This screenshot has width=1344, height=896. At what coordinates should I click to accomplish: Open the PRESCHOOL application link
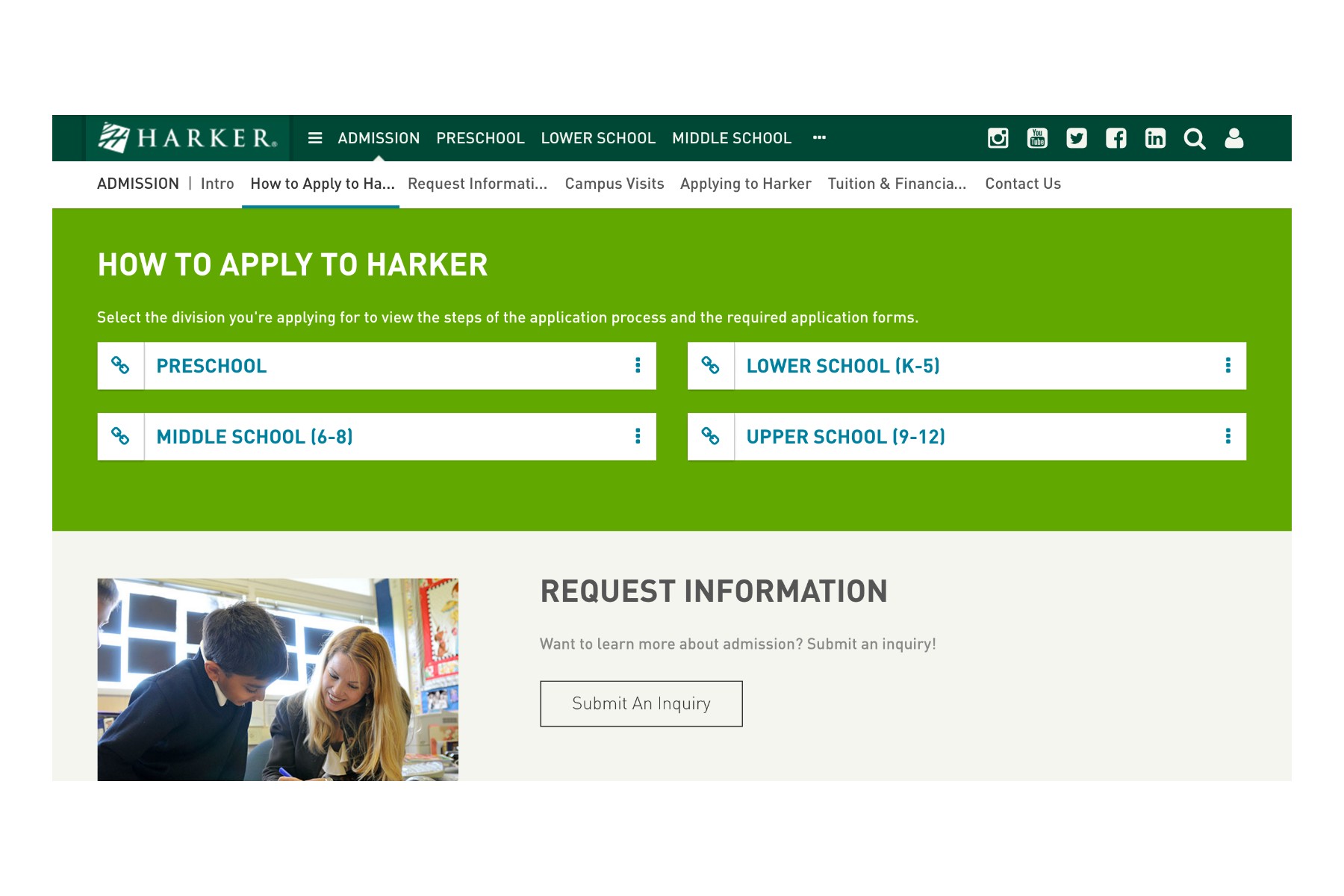211,366
